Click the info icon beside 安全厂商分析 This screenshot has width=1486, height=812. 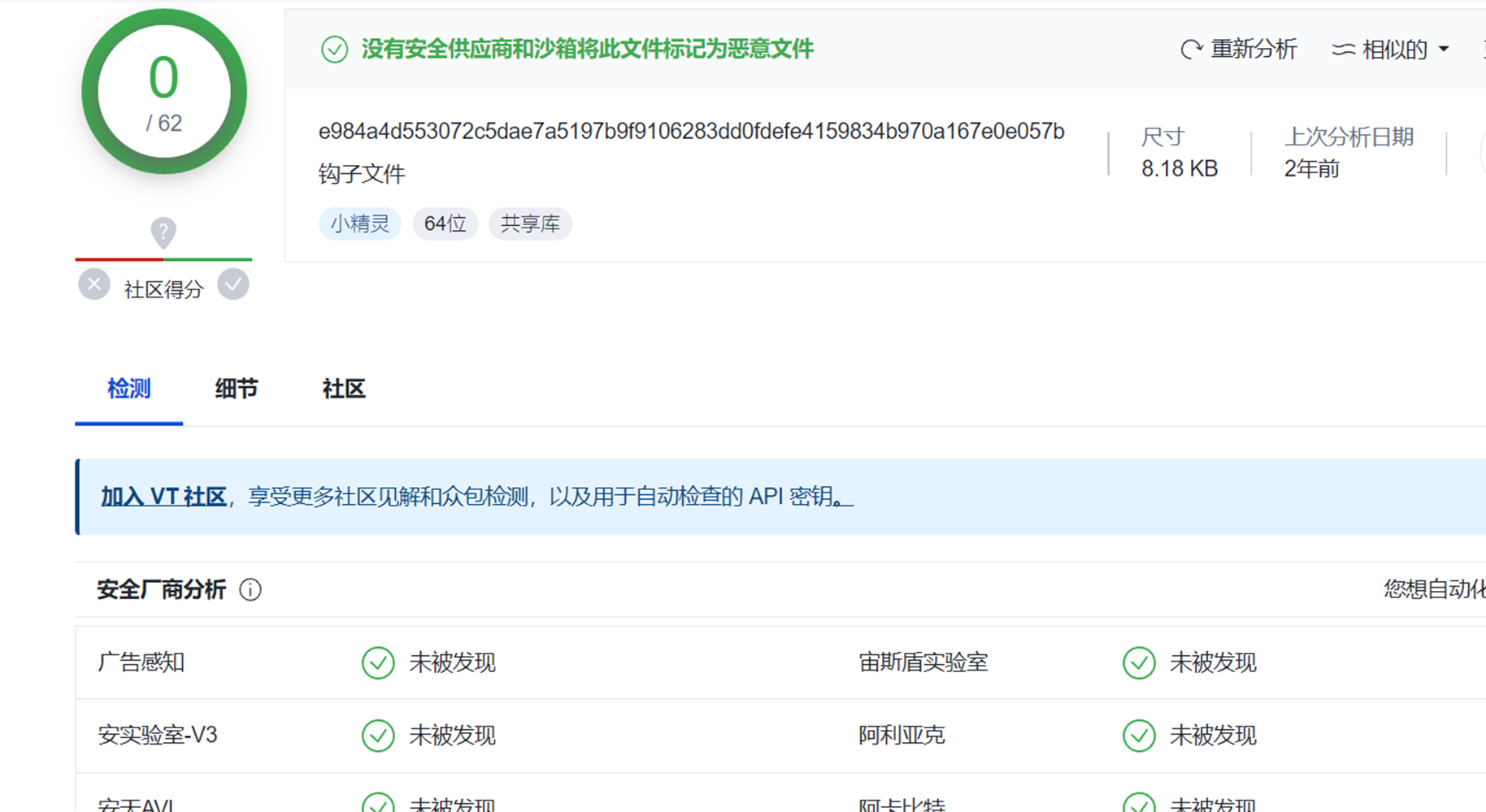pos(250,589)
